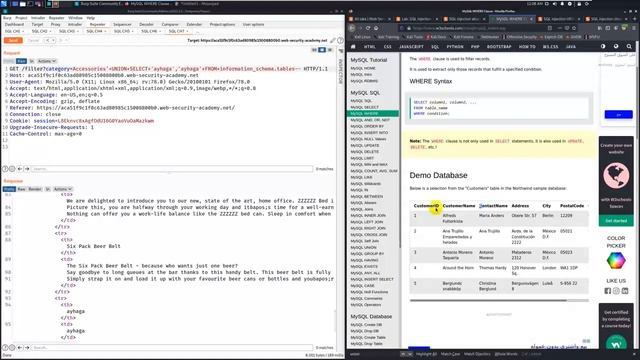The width and height of the screenshot is (640, 360).
Task: Click horizontal scrollbar under Customers table
Action: click(x=488, y=300)
